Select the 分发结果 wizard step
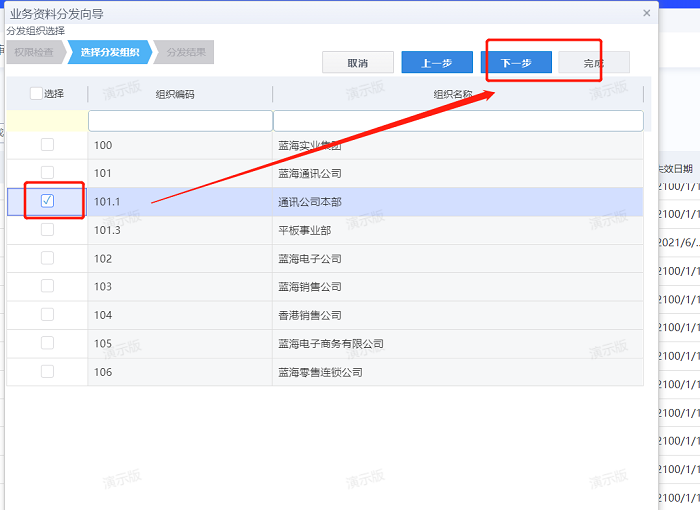This screenshot has height=510, width=700. pyautogui.click(x=186, y=52)
